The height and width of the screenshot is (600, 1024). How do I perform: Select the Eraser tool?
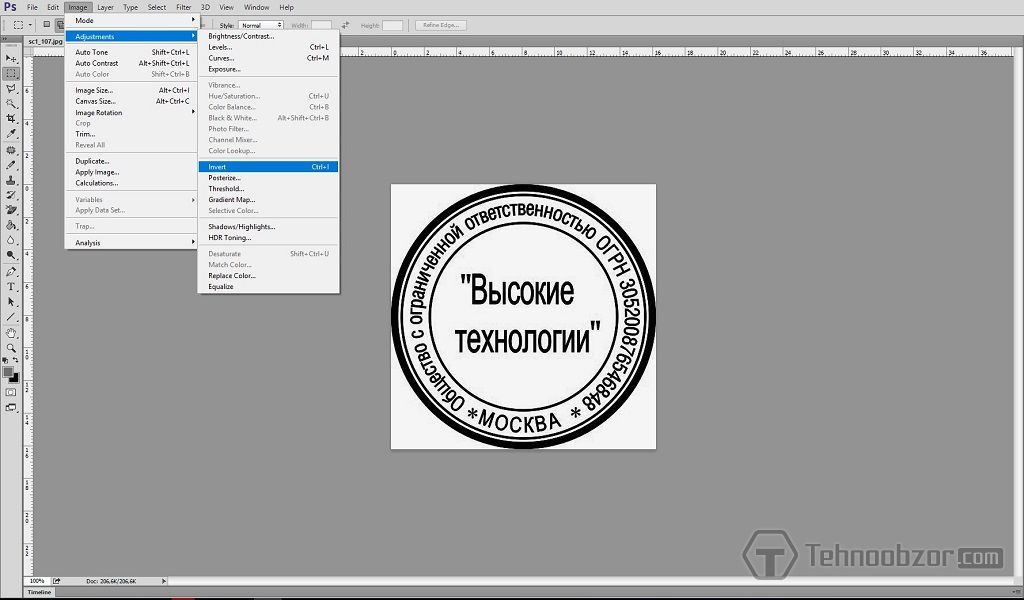tap(11, 210)
